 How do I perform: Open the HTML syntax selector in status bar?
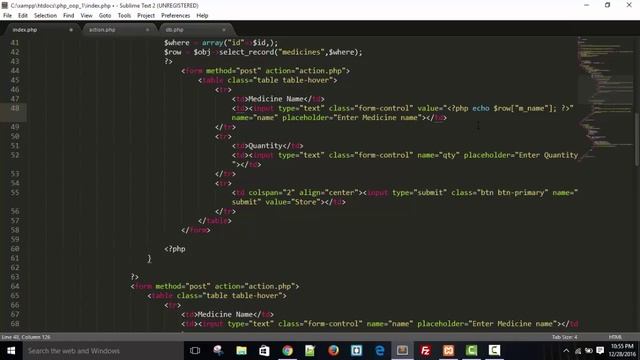click(615, 337)
